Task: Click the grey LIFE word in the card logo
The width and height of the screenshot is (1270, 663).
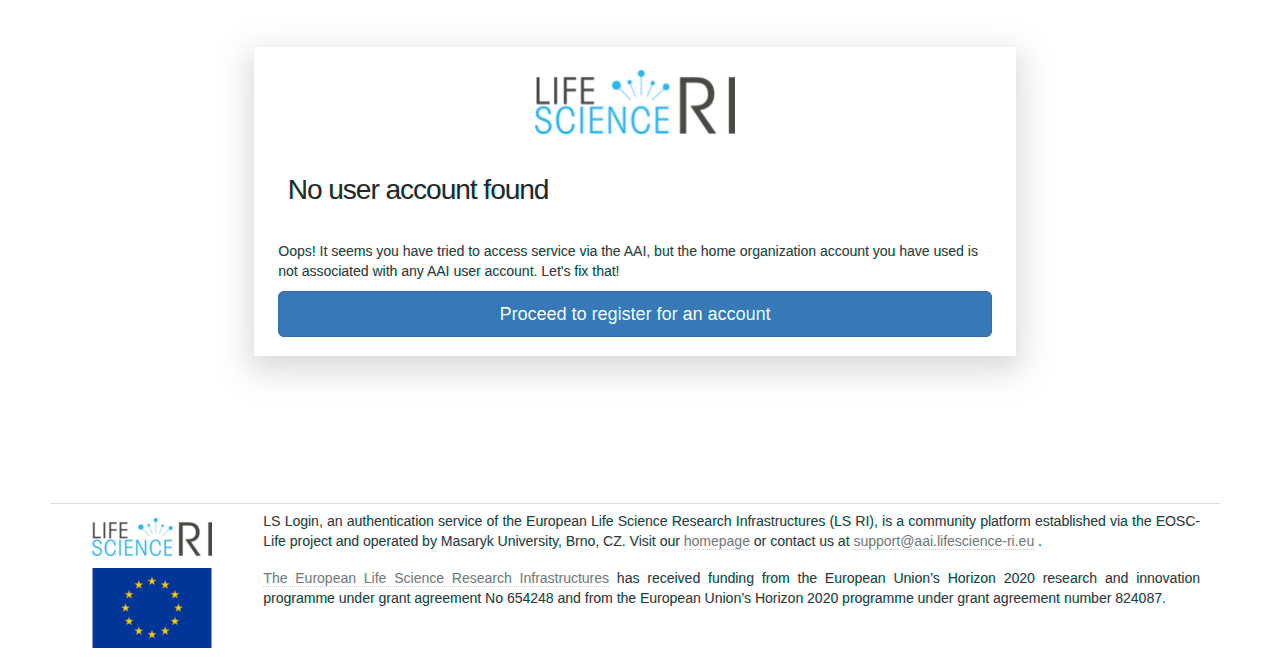Action: click(566, 90)
